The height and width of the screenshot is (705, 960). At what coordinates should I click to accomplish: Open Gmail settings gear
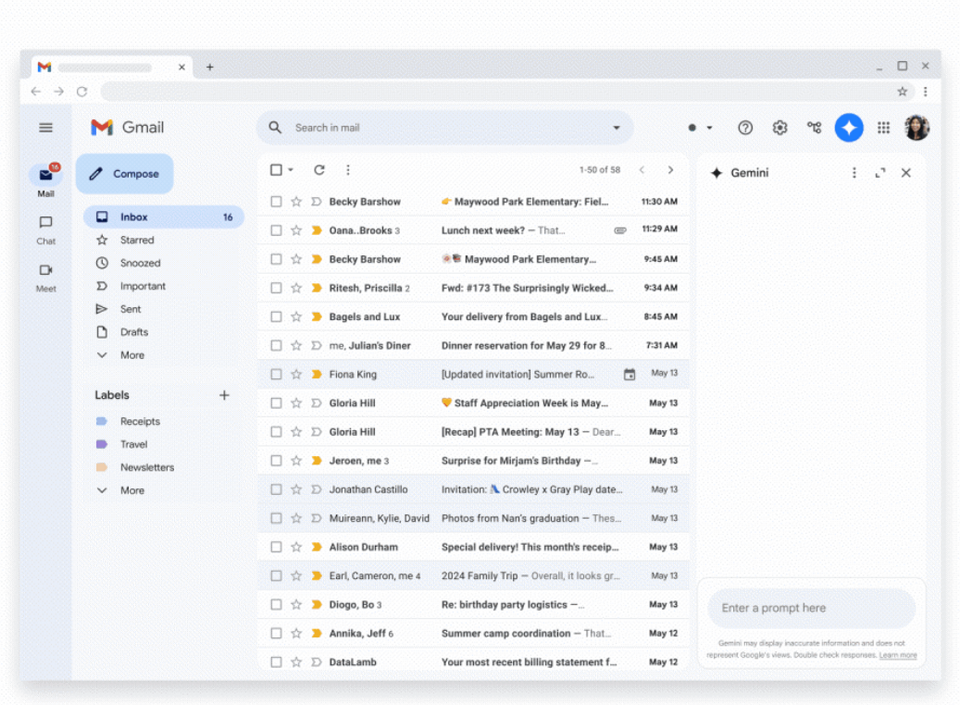click(780, 128)
